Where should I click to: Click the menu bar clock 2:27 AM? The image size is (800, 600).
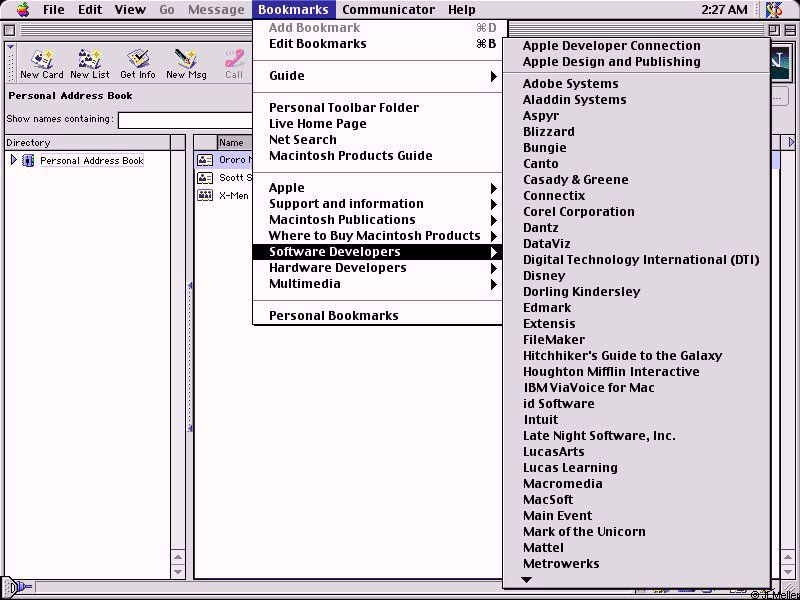point(725,10)
